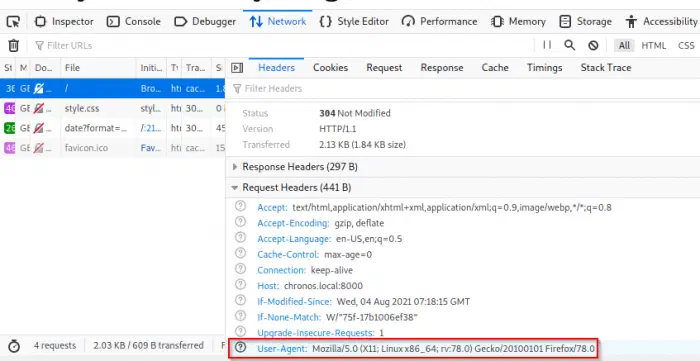
Task: Select the style.css request row
Action: pyautogui.click(x=112, y=108)
